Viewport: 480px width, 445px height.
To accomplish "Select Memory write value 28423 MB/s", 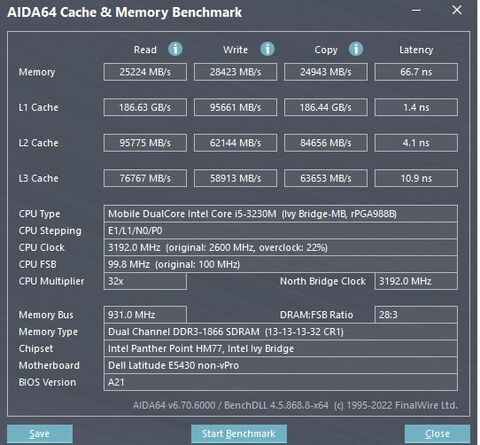I will click(235, 72).
